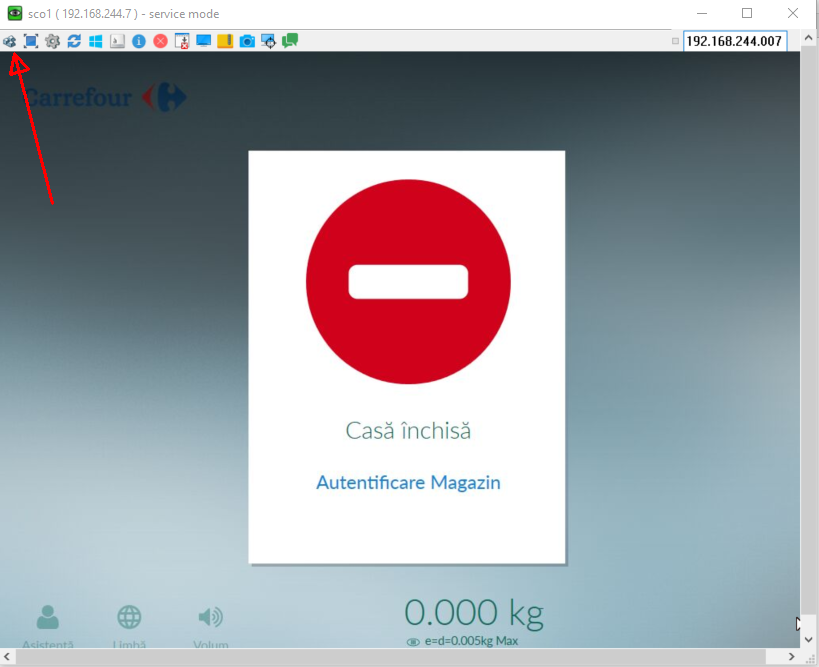Click the red closed-register stop sign

(408, 282)
